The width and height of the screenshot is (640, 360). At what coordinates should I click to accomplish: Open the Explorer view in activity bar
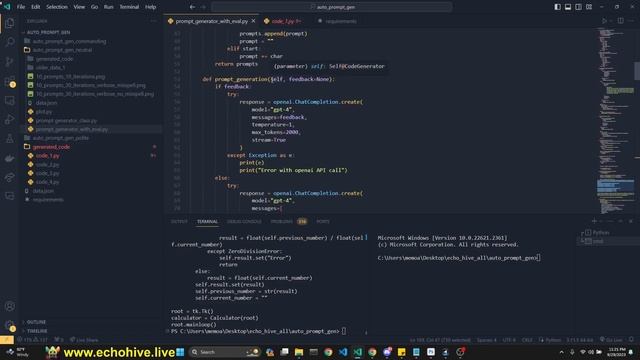pyautogui.click(x=10, y=23)
